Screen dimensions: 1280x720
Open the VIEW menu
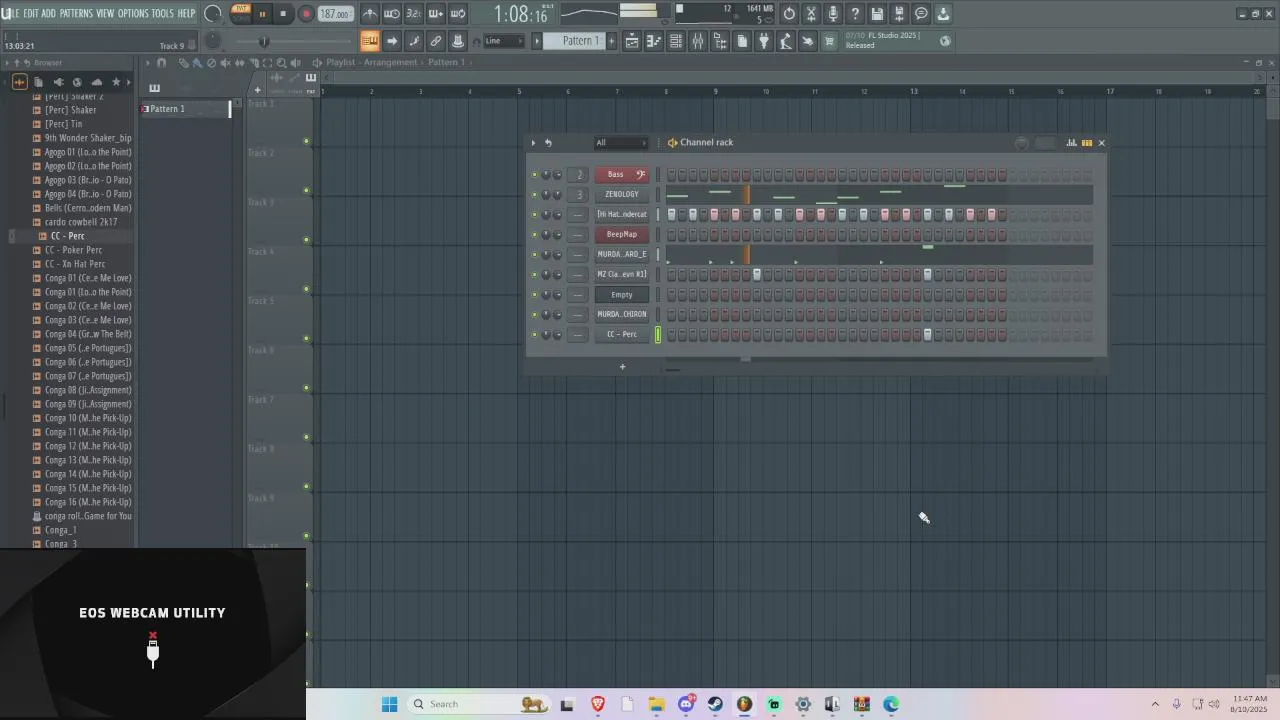pos(105,14)
